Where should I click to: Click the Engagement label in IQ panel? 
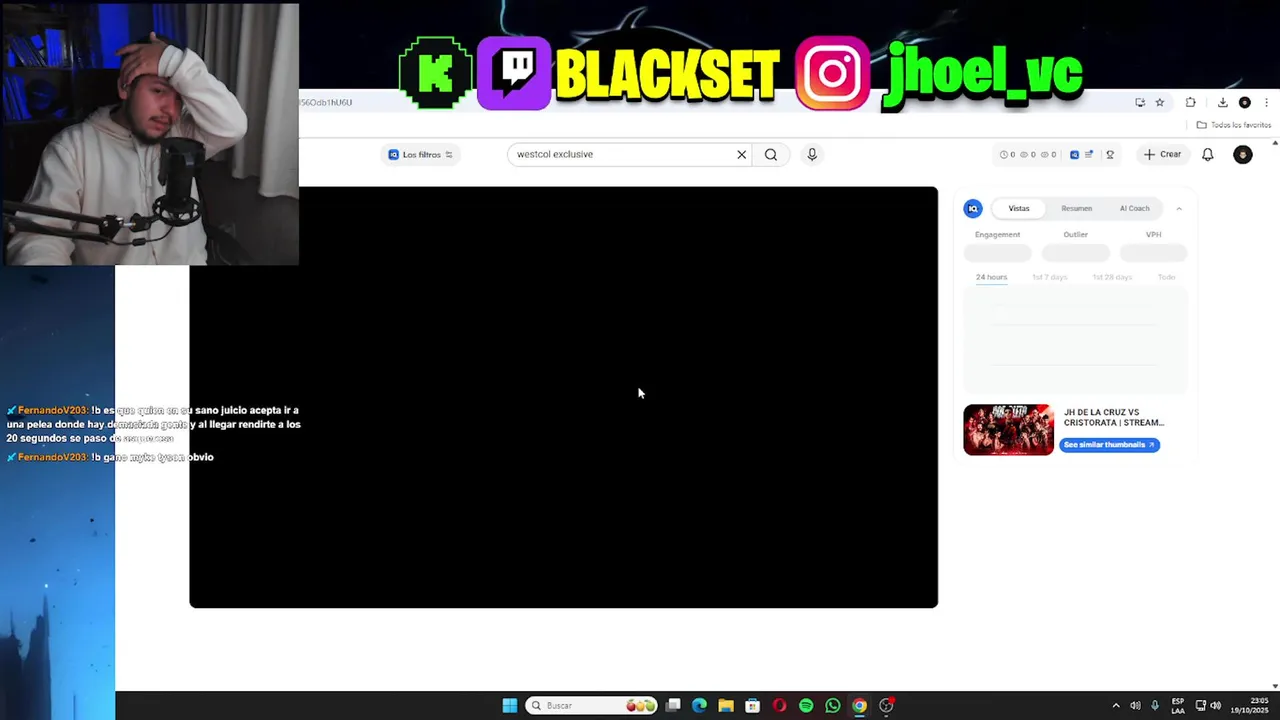pos(997,235)
